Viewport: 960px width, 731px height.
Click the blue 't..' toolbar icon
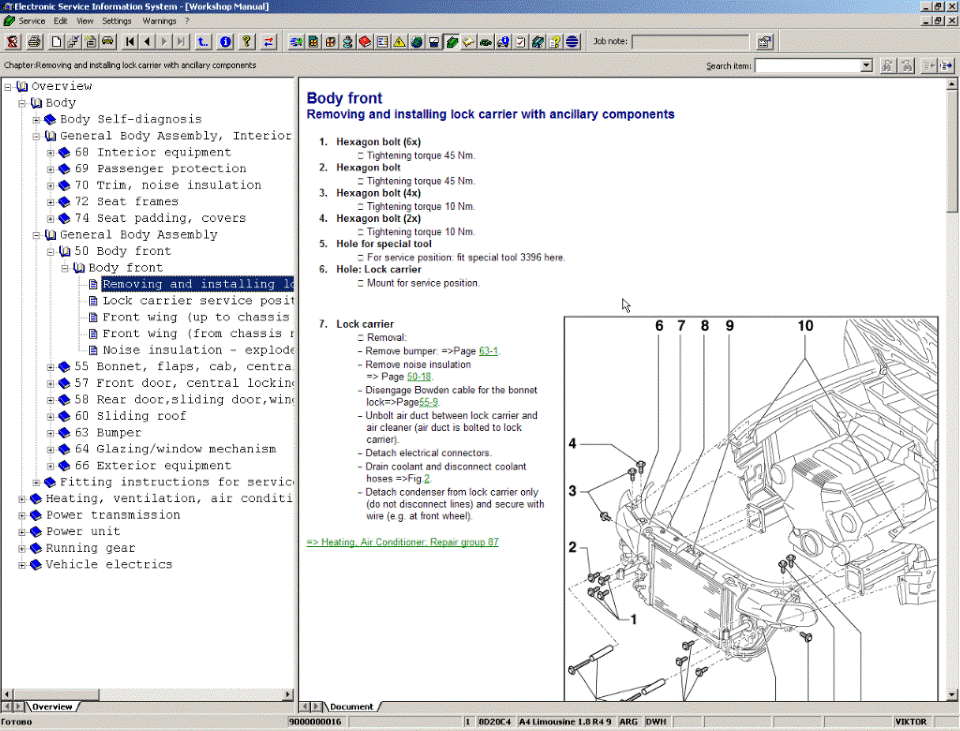coord(203,42)
